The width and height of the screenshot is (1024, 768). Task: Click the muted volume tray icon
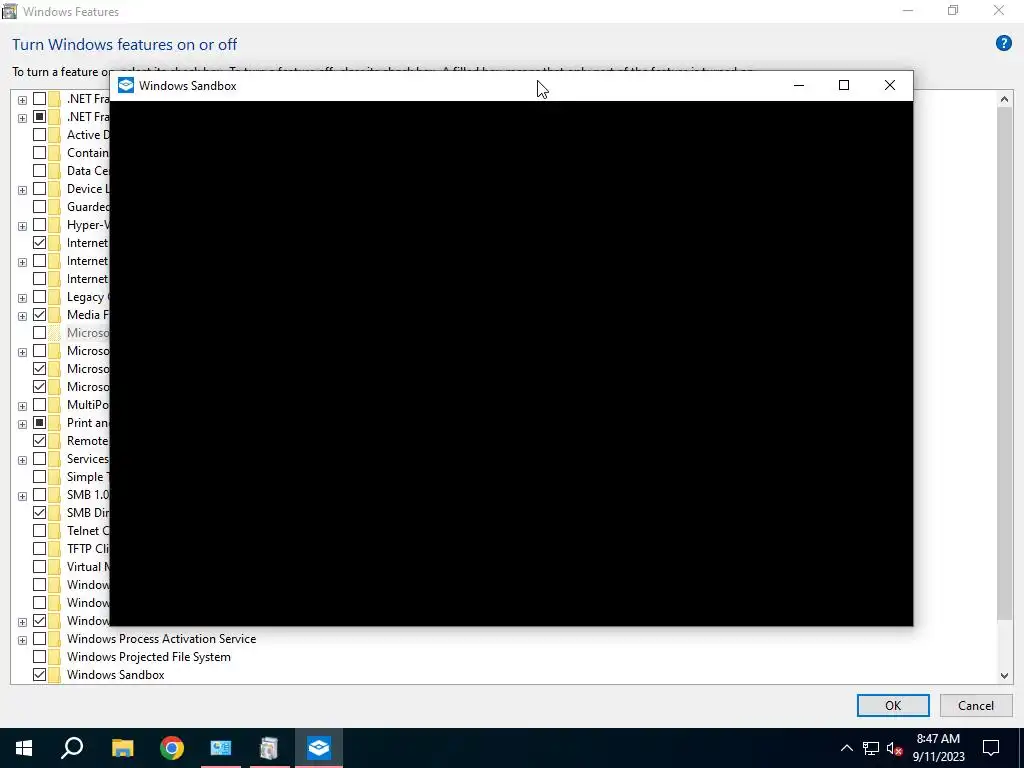[895, 748]
